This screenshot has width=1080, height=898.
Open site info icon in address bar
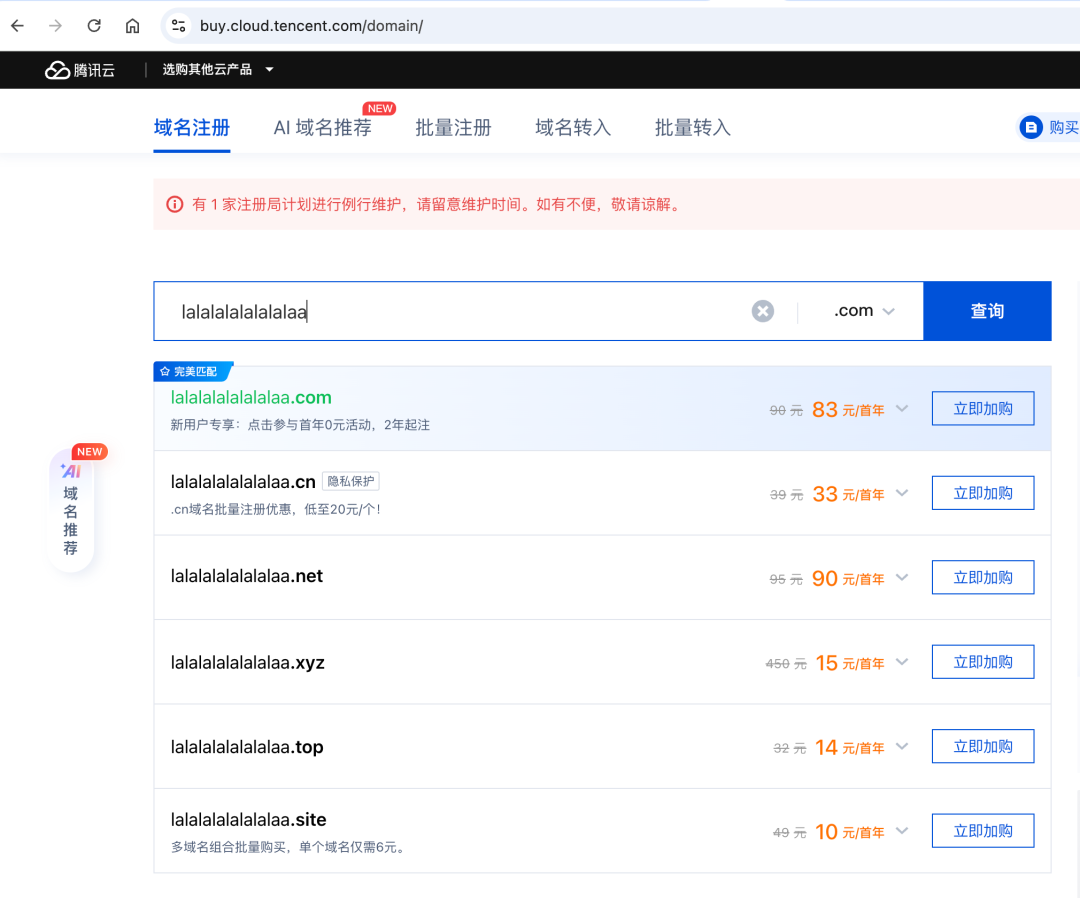(179, 26)
